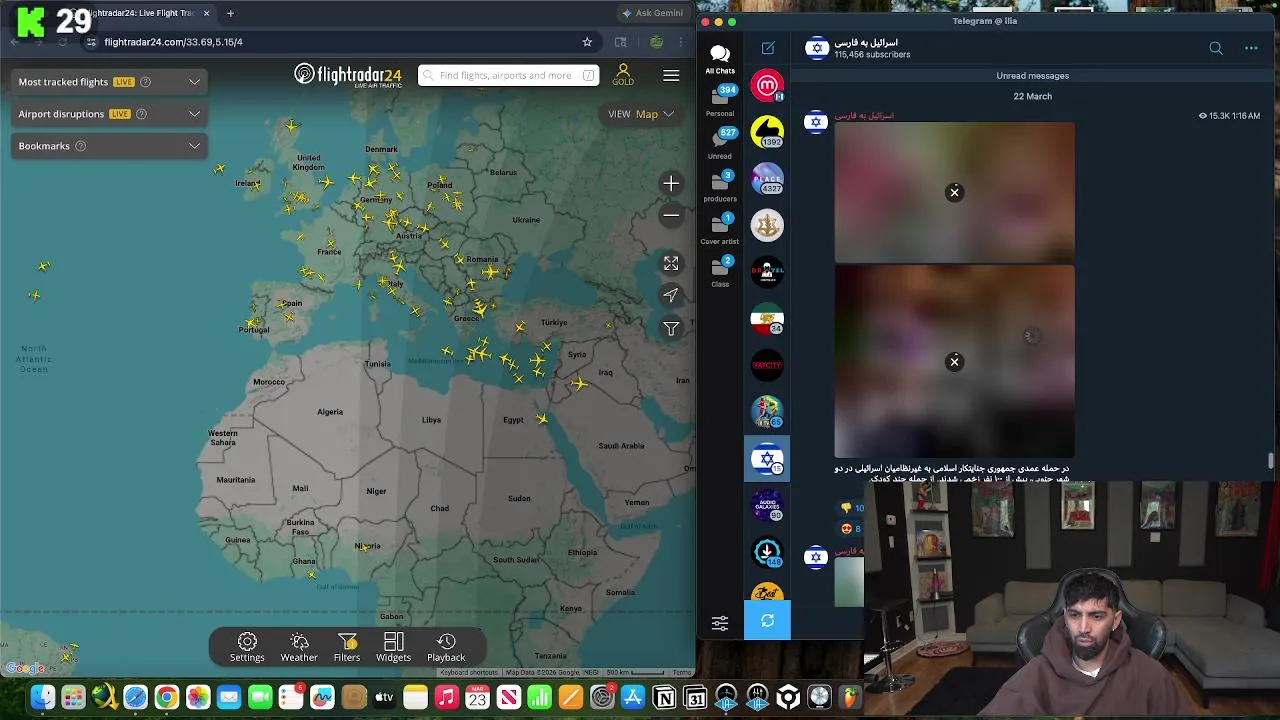Image resolution: width=1280 pixels, height=720 pixels.
Task: Open Flightradar24 hamburger menu
Action: [x=671, y=75]
